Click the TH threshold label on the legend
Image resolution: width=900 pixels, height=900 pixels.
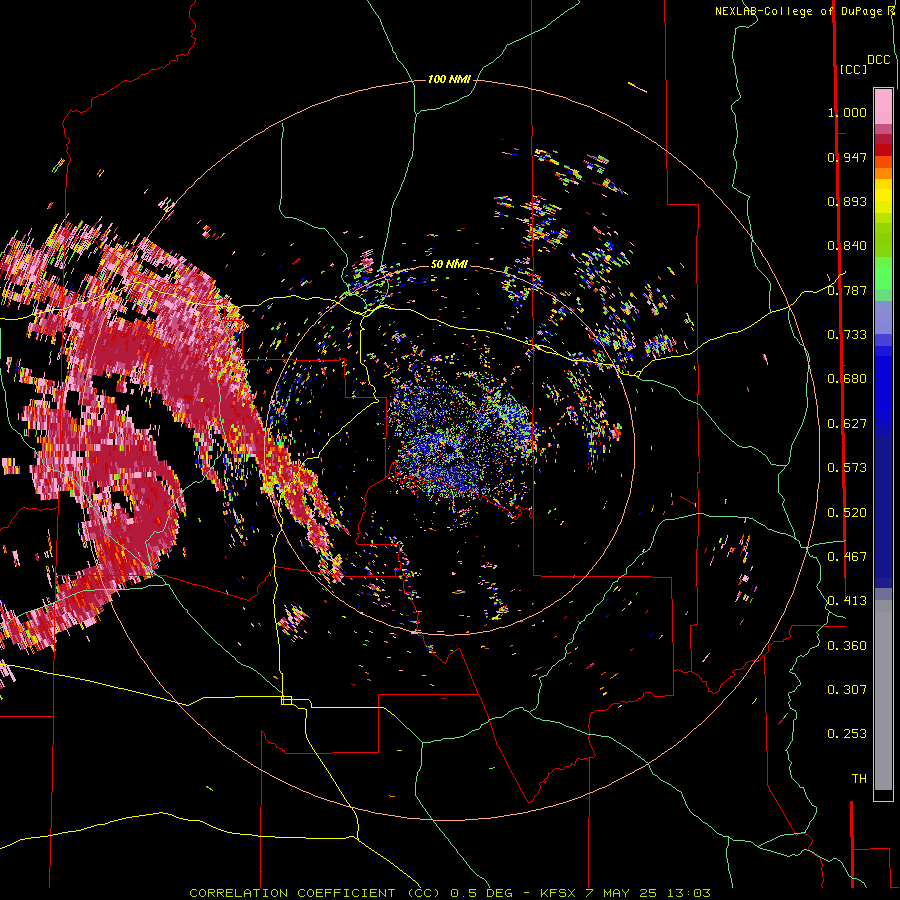click(859, 779)
